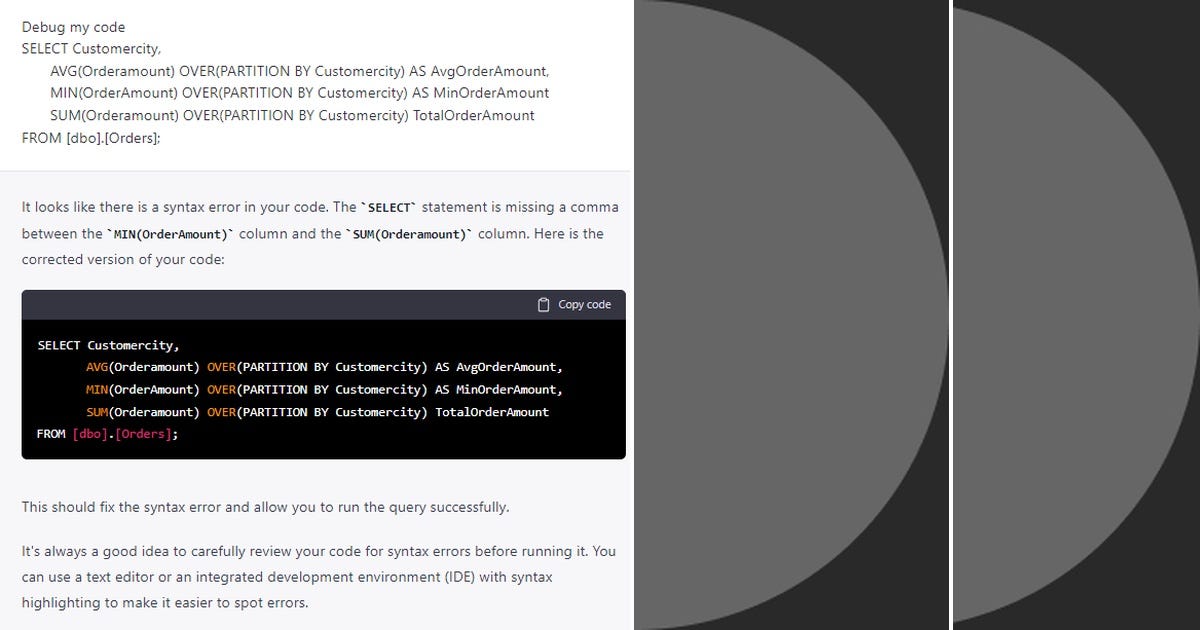Click the Debug my code prompt text
The height and width of the screenshot is (630, 1200).
pos(71,27)
